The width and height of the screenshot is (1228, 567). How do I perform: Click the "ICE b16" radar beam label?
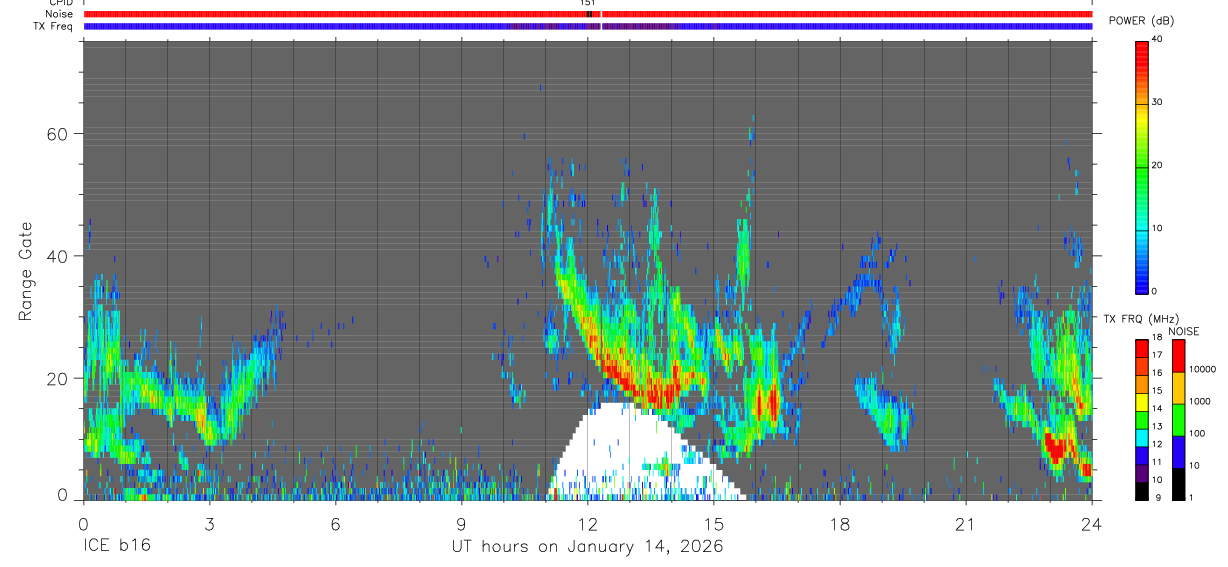pos(118,547)
